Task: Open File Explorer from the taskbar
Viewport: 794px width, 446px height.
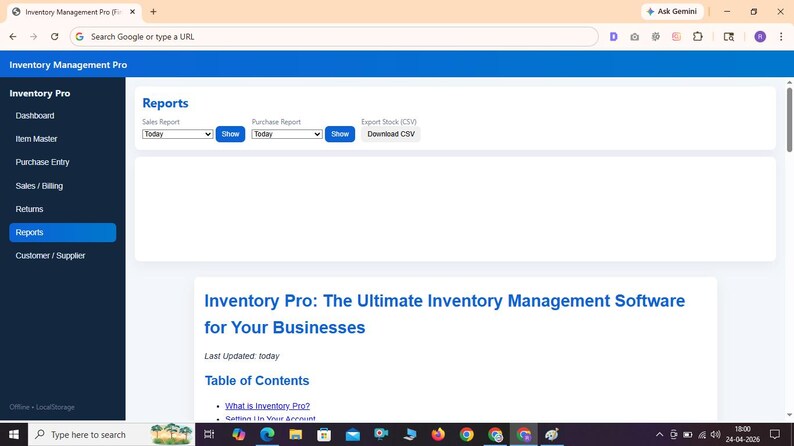Action: tap(296, 434)
